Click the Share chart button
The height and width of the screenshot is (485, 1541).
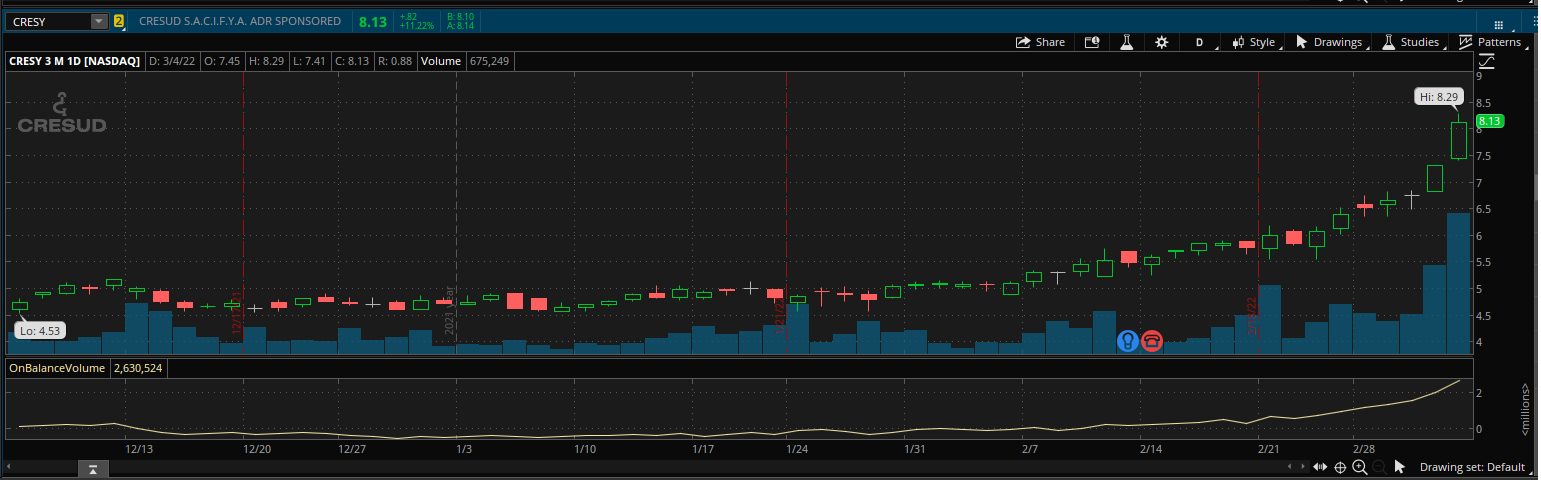click(1040, 42)
